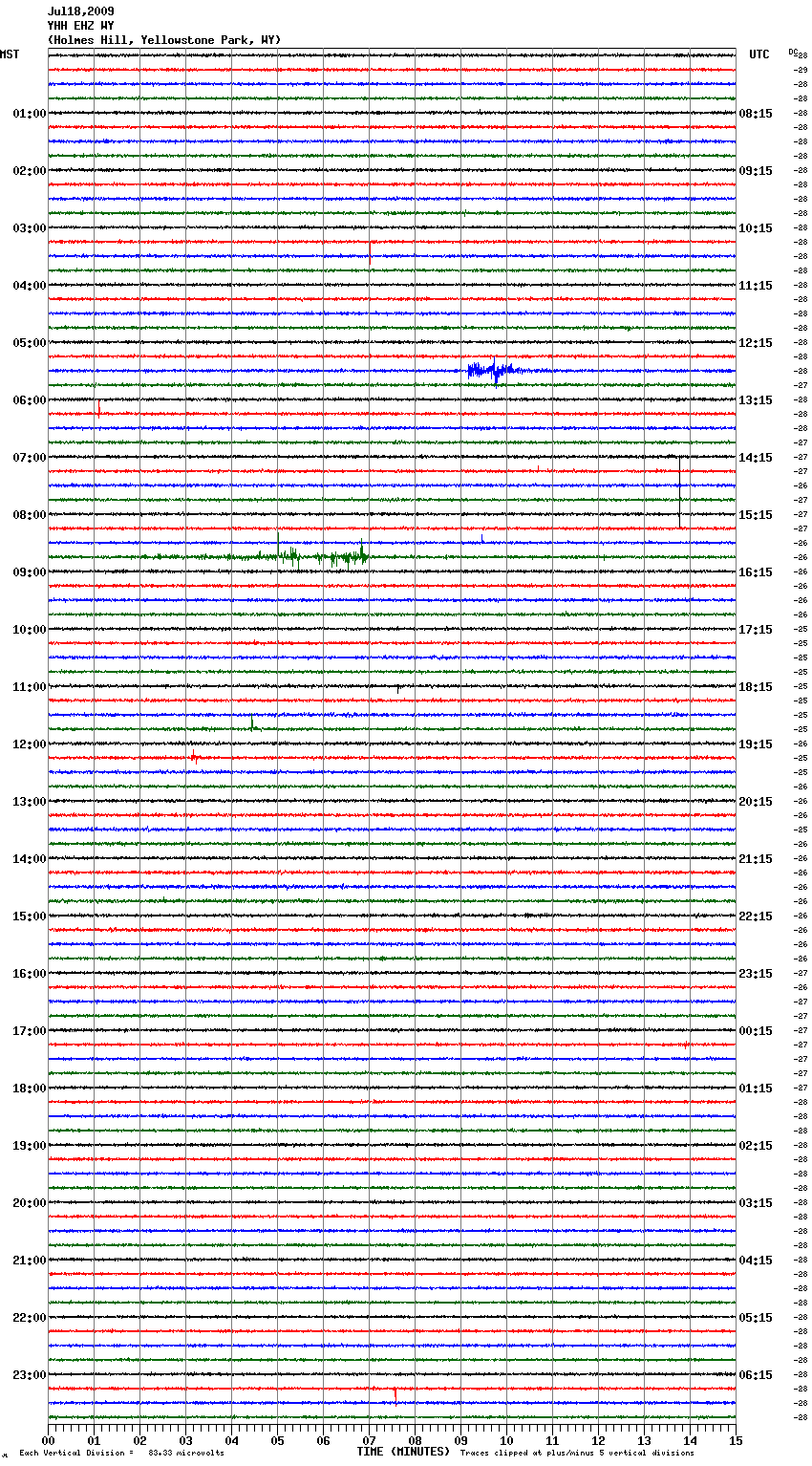This screenshot has height=1466, width=812.
Task: Select the "07:00" MST time label
Action: point(30,458)
